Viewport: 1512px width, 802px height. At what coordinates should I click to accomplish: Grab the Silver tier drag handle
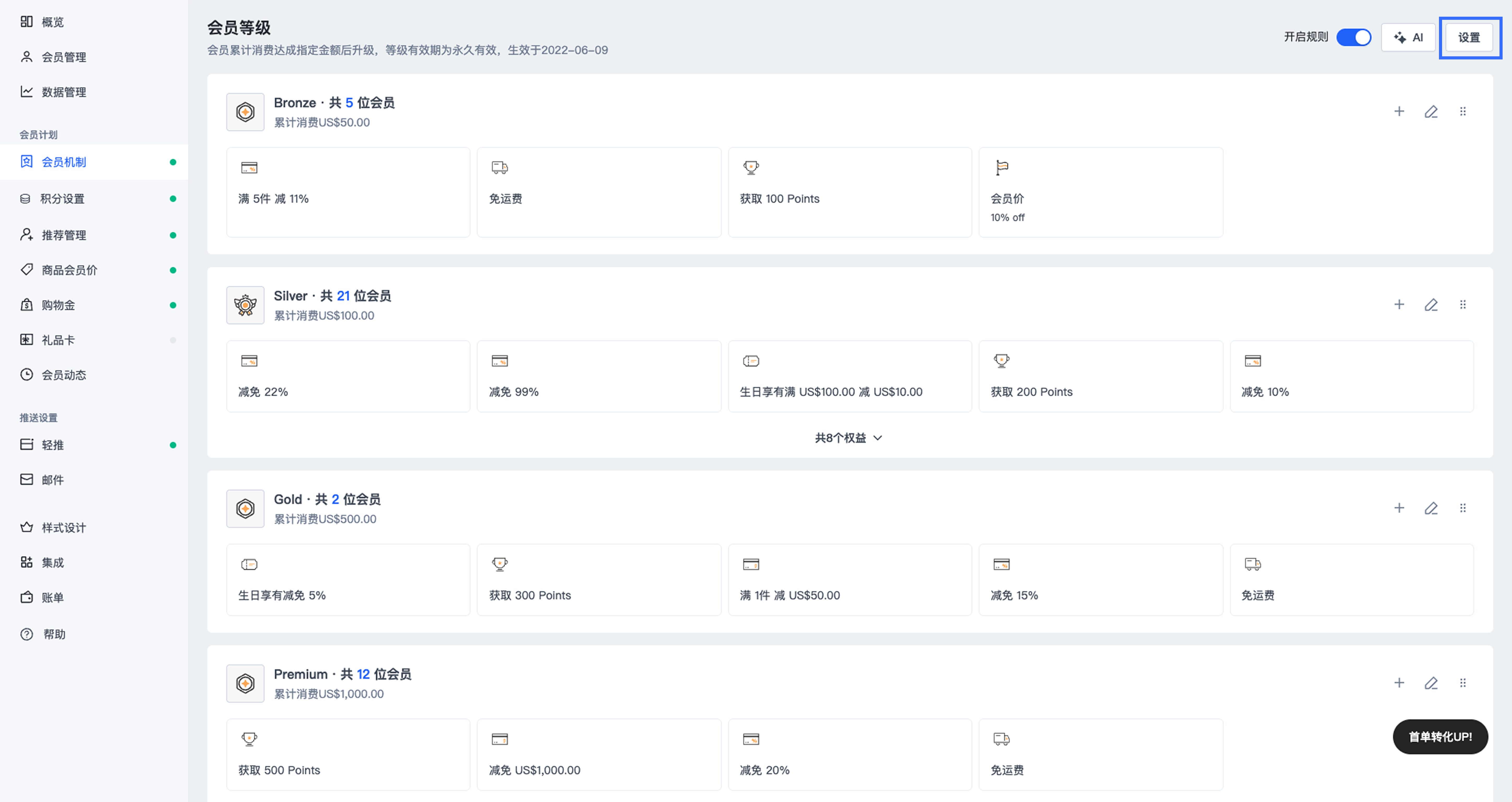tap(1463, 305)
